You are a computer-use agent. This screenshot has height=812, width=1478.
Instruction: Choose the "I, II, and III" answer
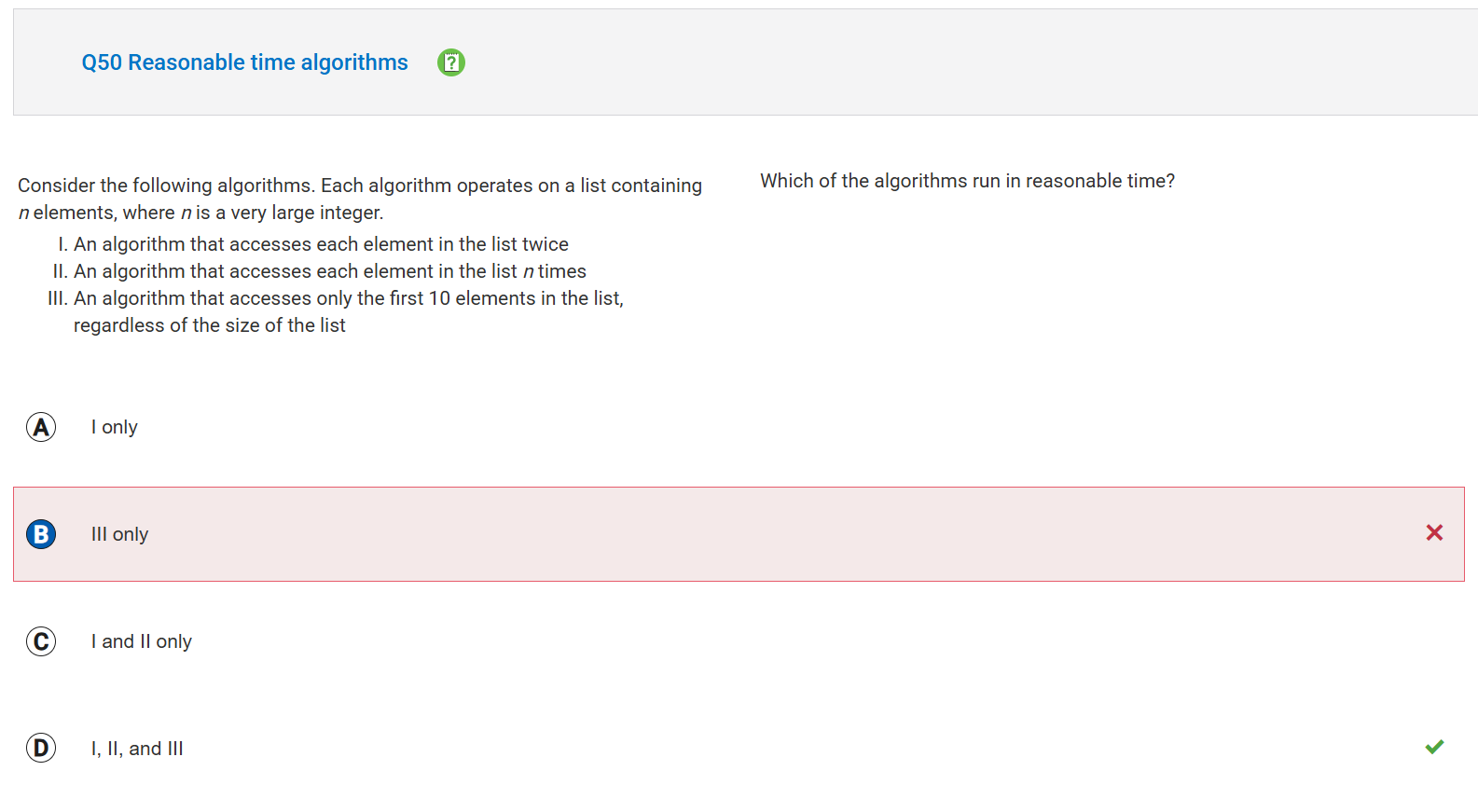pos(137,749)
